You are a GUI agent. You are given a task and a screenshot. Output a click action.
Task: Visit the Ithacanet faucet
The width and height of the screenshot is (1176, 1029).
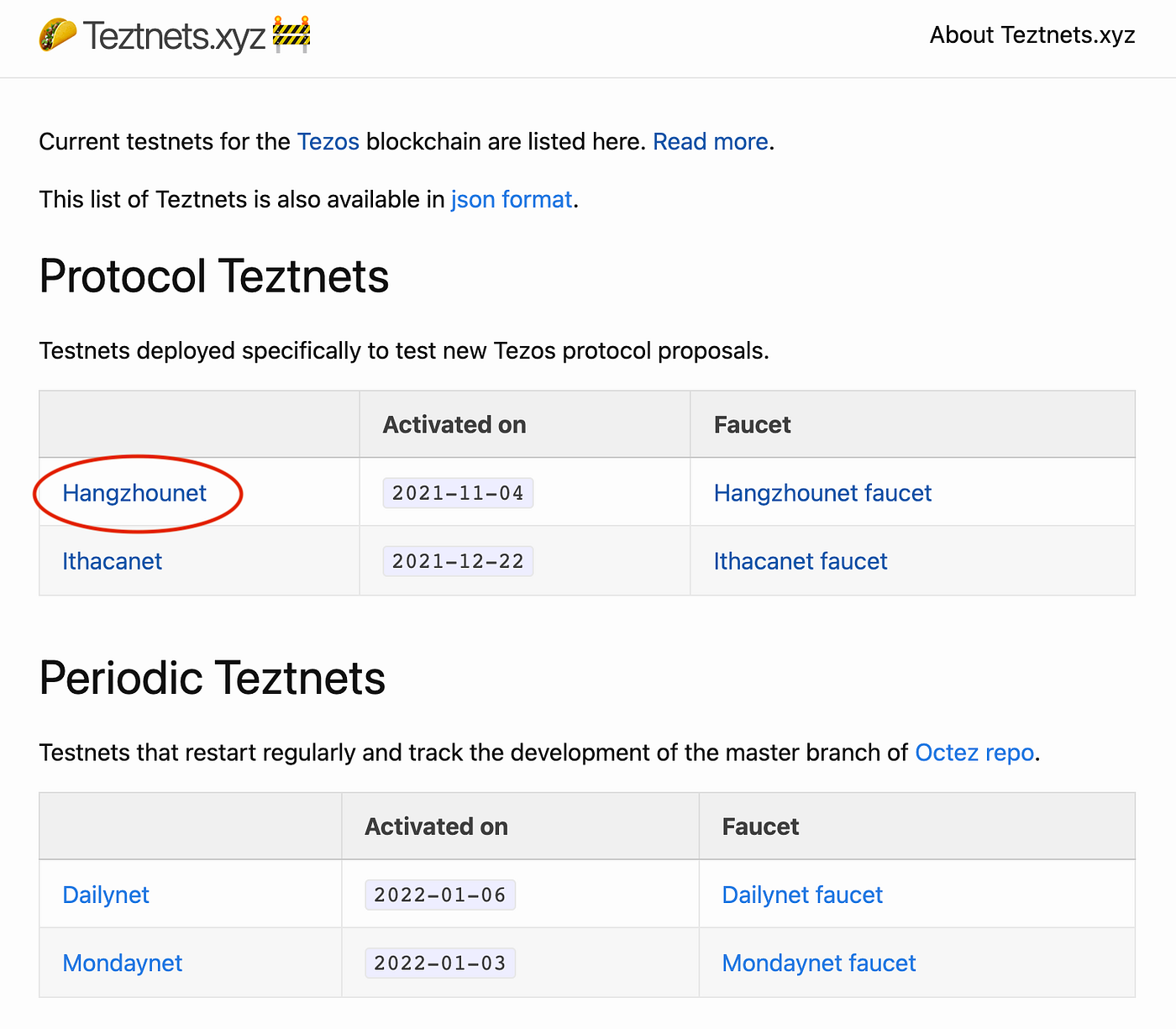(x=801, y=561)
